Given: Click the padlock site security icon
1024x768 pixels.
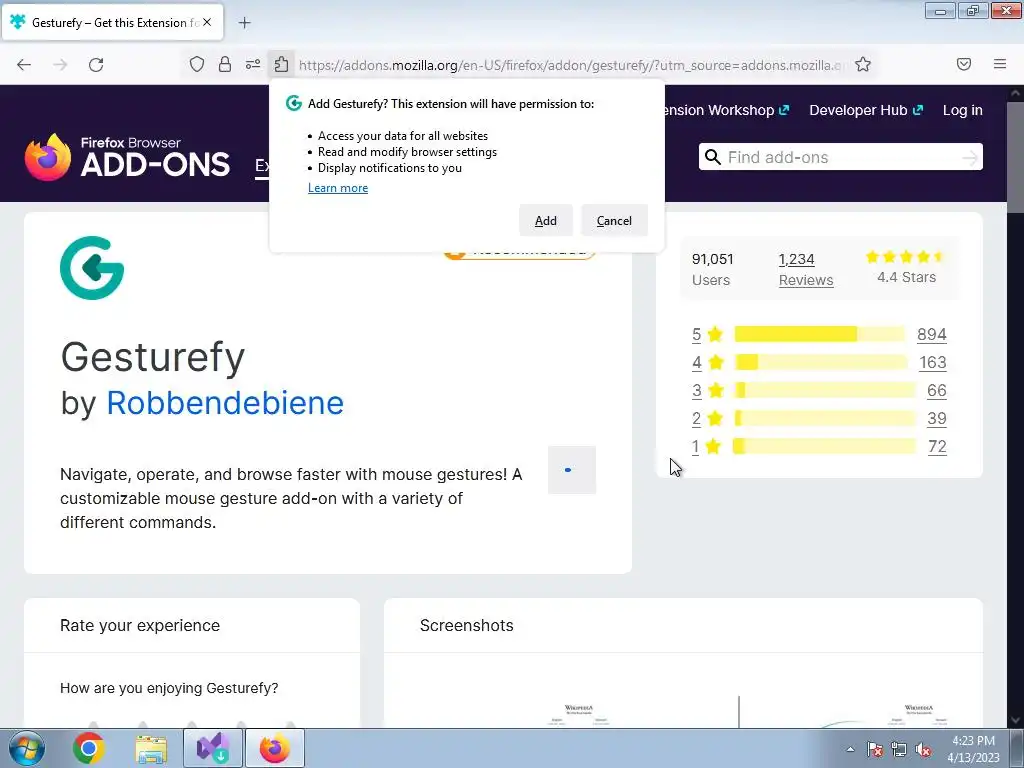Looking at the screenshot, I should [x=225, y=64].
